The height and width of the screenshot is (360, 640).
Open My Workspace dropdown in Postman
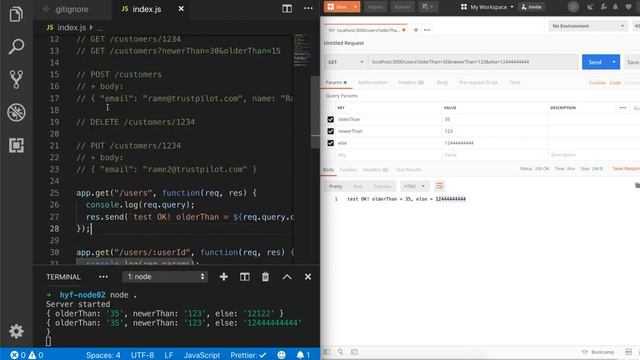click(x=487, y=7)
